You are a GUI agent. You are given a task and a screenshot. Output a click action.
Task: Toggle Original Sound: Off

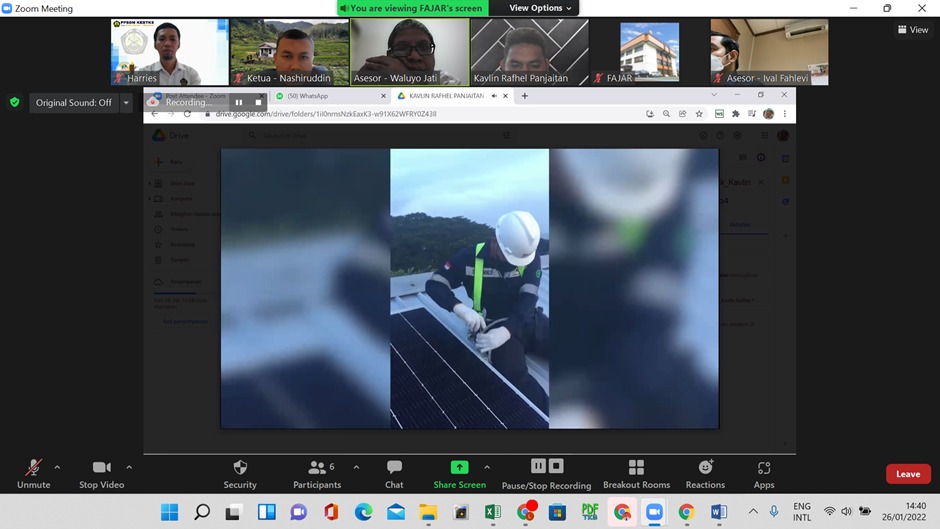73,103
